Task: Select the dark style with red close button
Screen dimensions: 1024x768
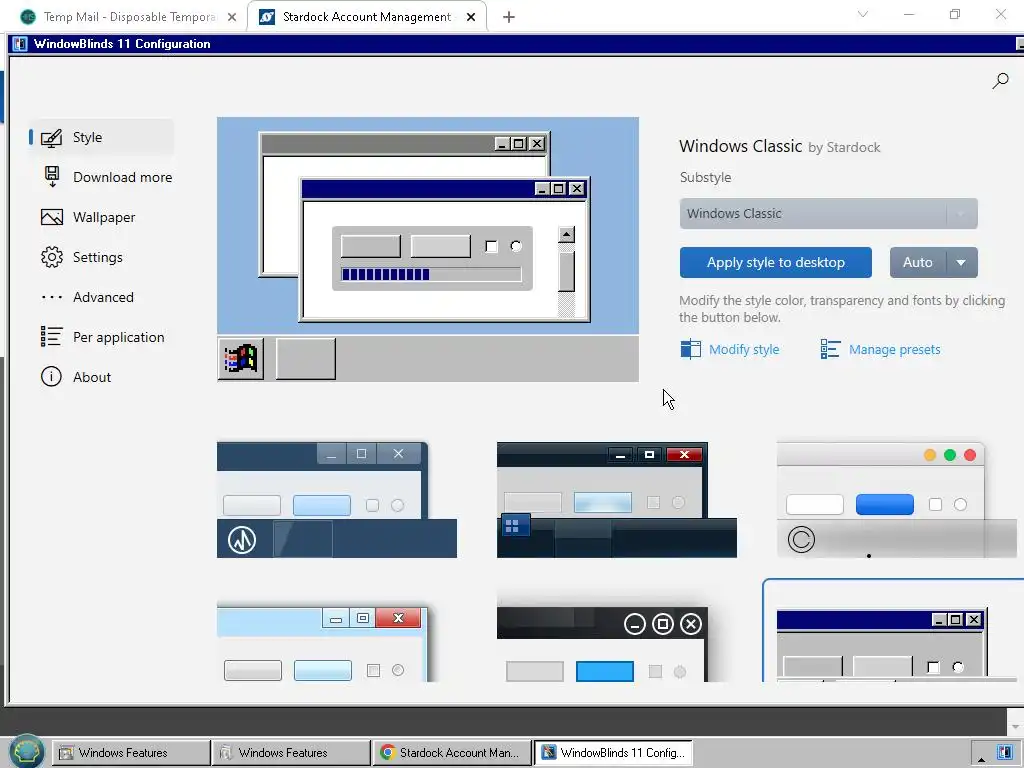Action: click(616, 500)
